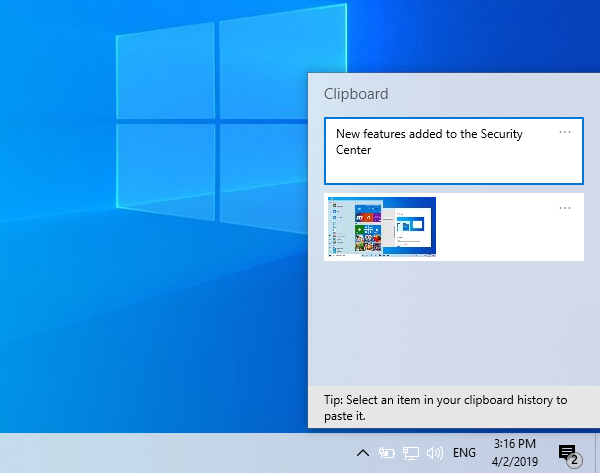Click the Clipboard panel heading
The height and width of the screenshot is (473, 600).
356,94
